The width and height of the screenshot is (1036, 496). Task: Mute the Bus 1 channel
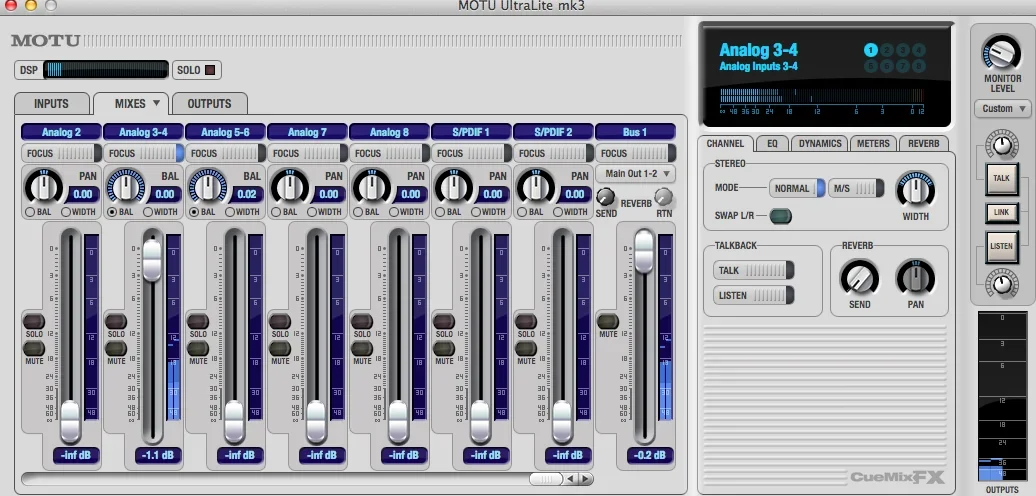pos(608,321)
